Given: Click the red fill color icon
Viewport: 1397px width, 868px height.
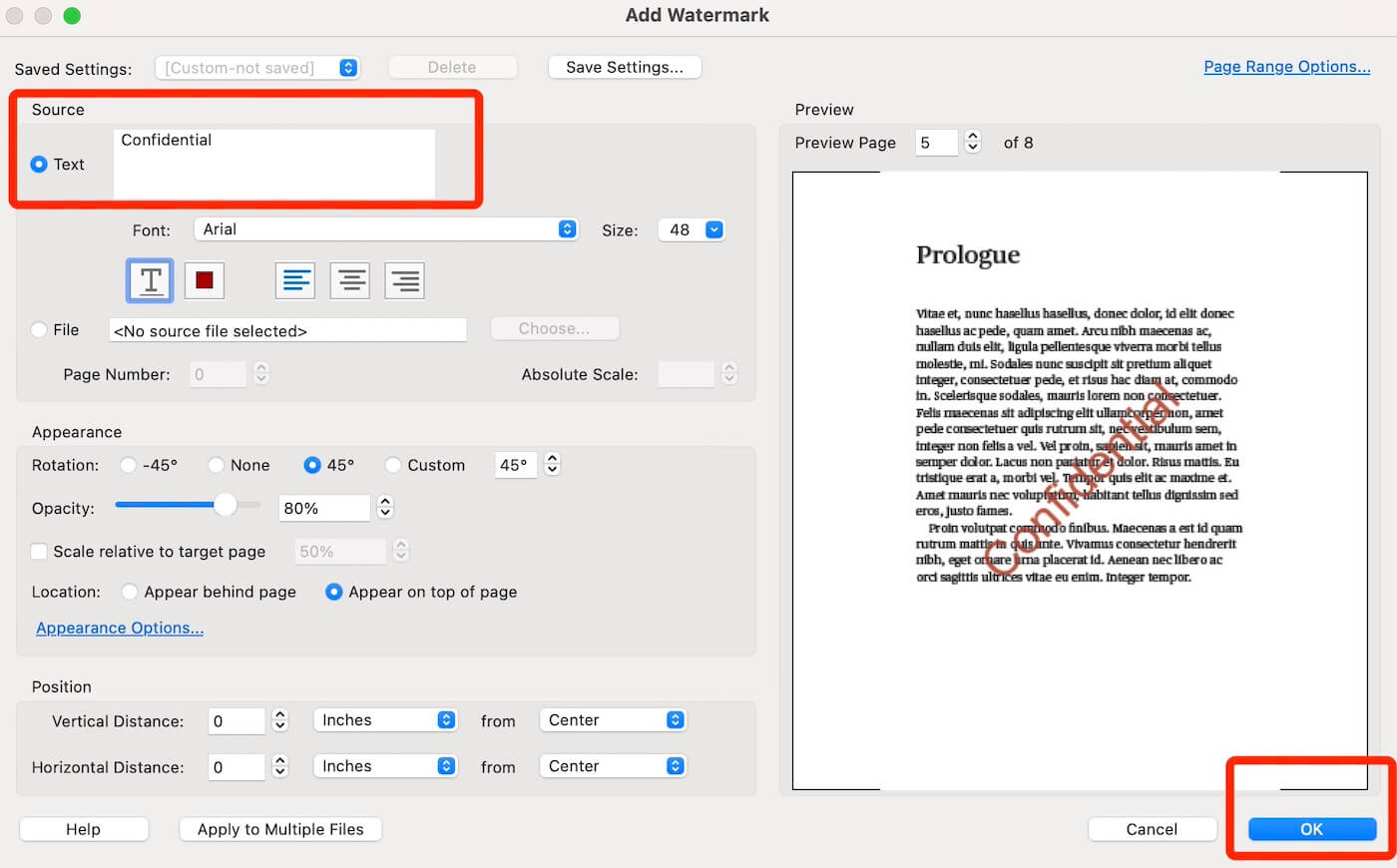Looking at the screenshot, I should [204, 280].
